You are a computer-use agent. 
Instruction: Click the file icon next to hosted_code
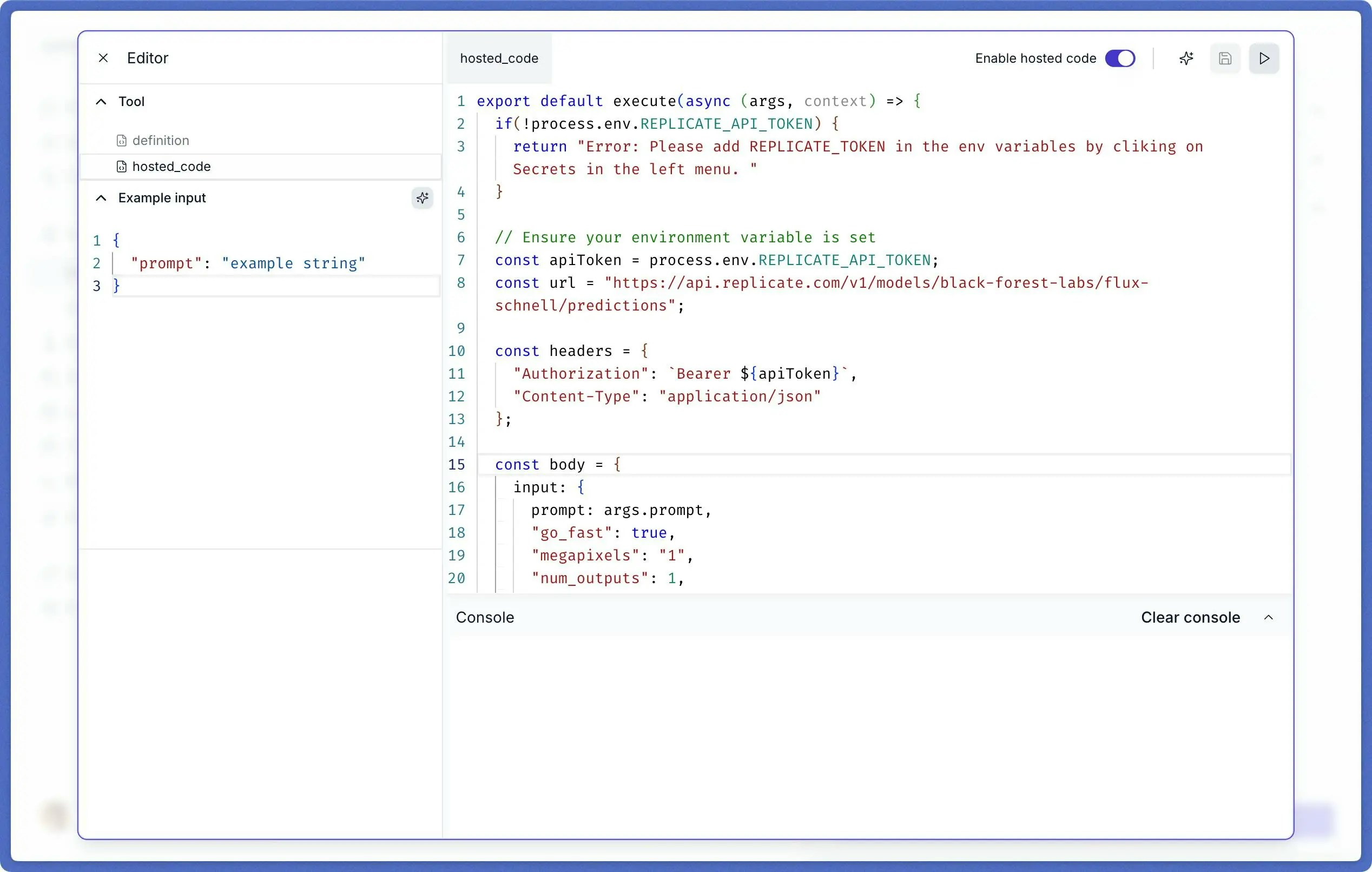[x=121, y=166]
